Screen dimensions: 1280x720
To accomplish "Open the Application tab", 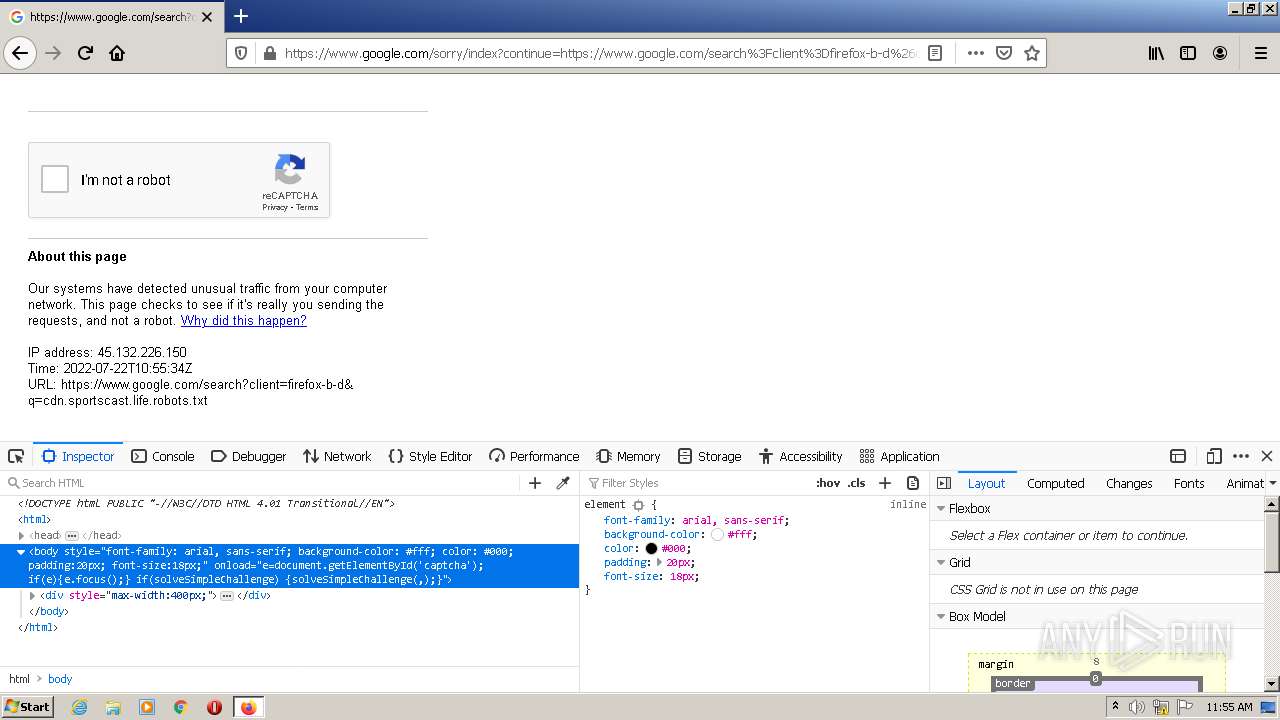I will click(x=900, y=456).
